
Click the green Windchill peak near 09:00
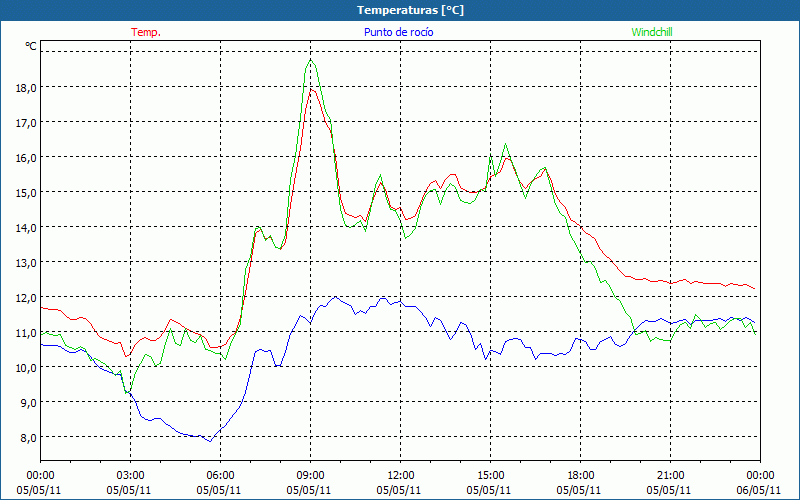[311, 60]
